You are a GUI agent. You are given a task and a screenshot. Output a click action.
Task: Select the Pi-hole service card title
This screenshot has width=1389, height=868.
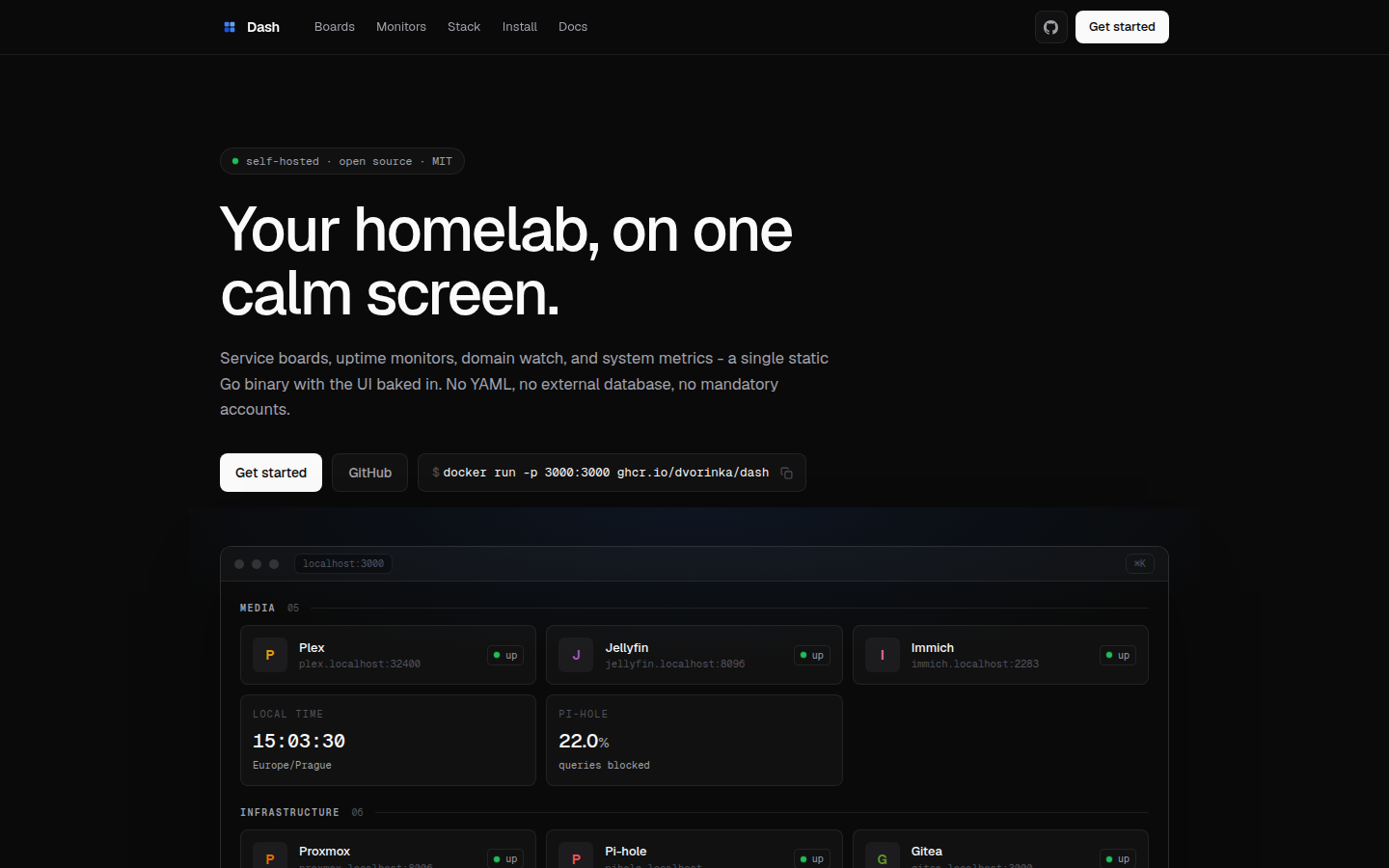pos(626,851)
